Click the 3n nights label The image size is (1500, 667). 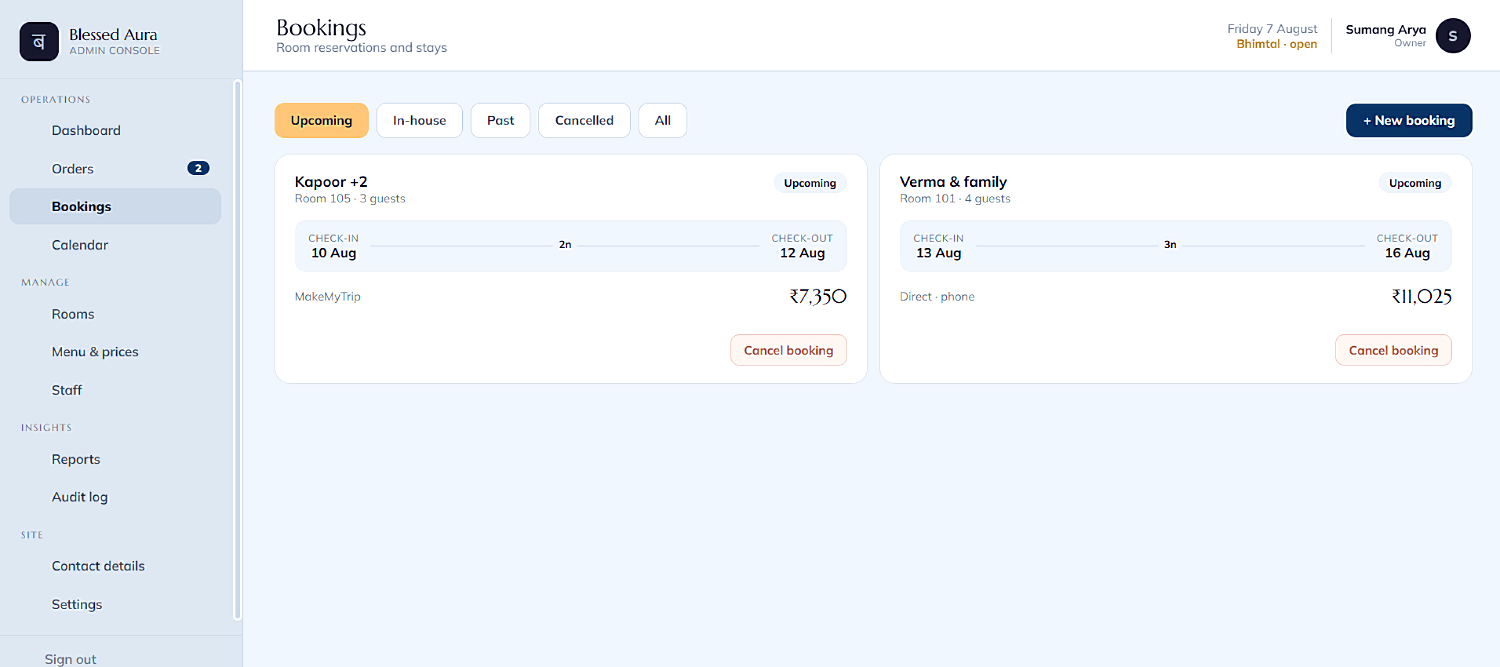(x=1170, y=245)
